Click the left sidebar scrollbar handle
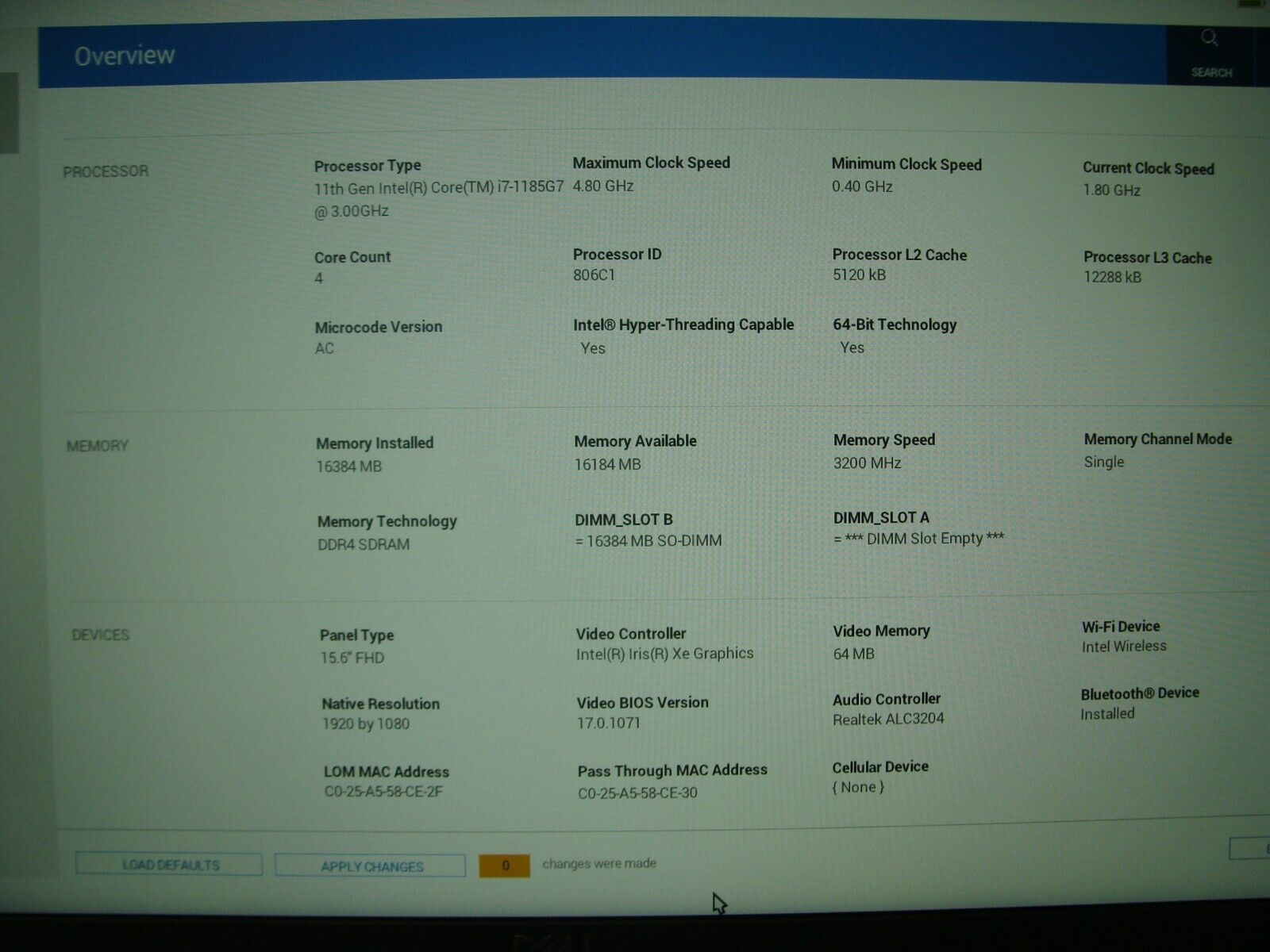 click(x=9, y=113)
